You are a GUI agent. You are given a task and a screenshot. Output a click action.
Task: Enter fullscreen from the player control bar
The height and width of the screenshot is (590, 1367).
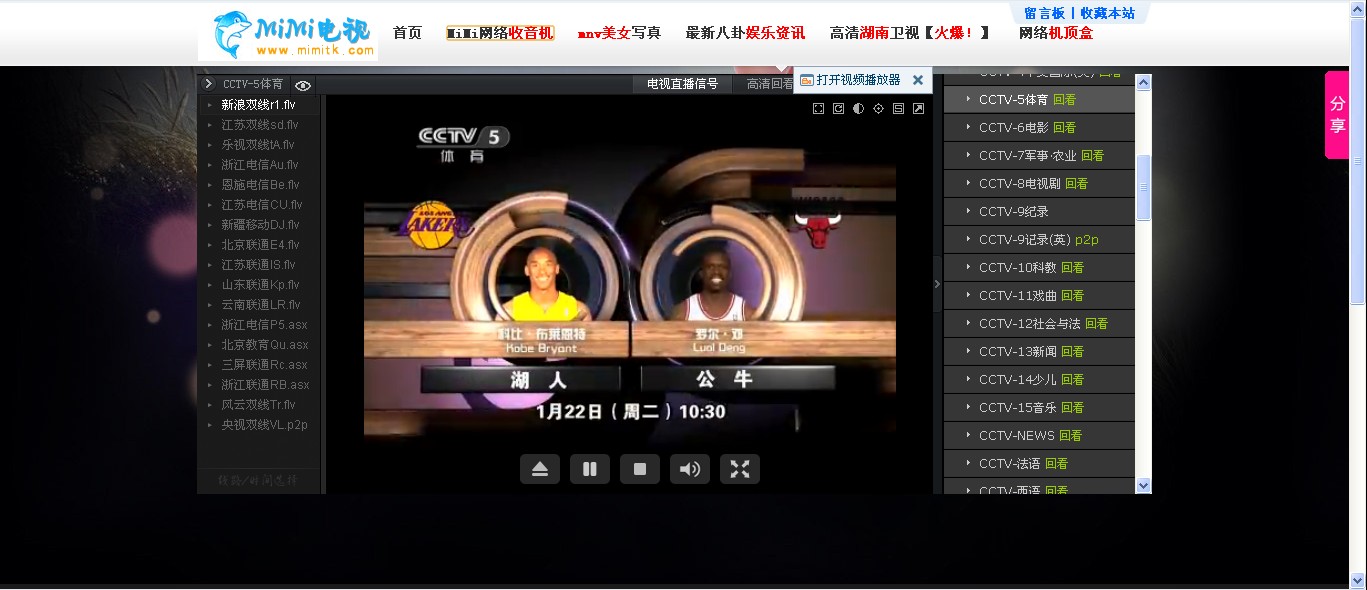[740, 469]
